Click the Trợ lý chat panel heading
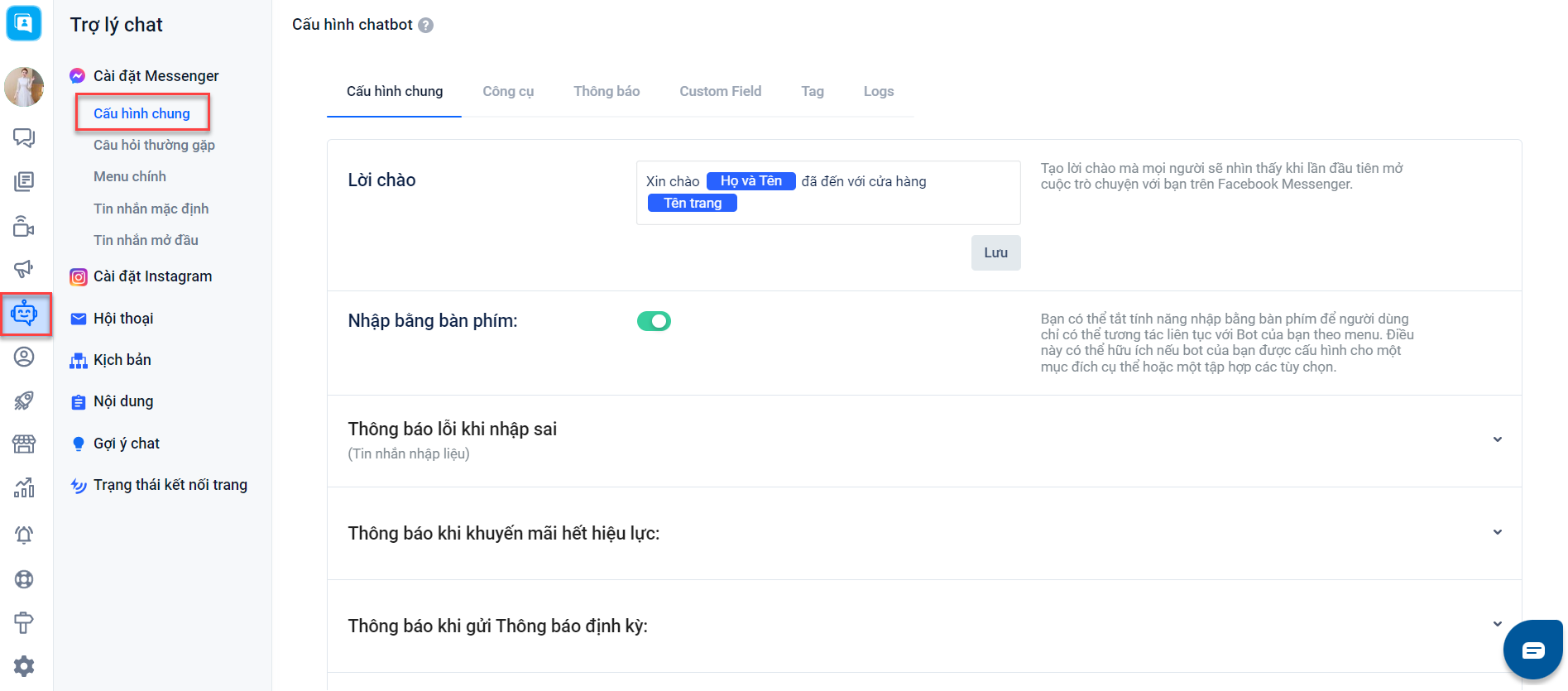 pos(117,25)
